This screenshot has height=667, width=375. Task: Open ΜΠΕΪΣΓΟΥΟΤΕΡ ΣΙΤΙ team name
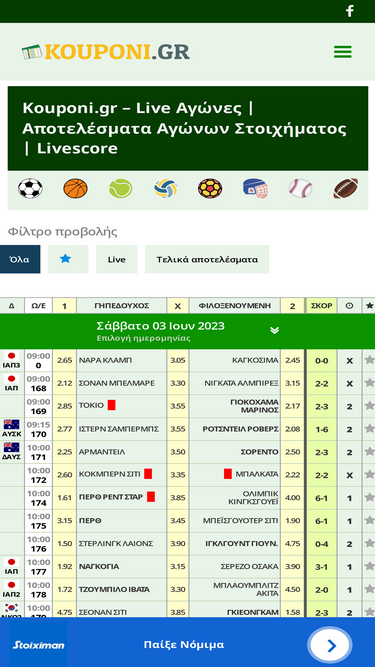pos(241,521)
